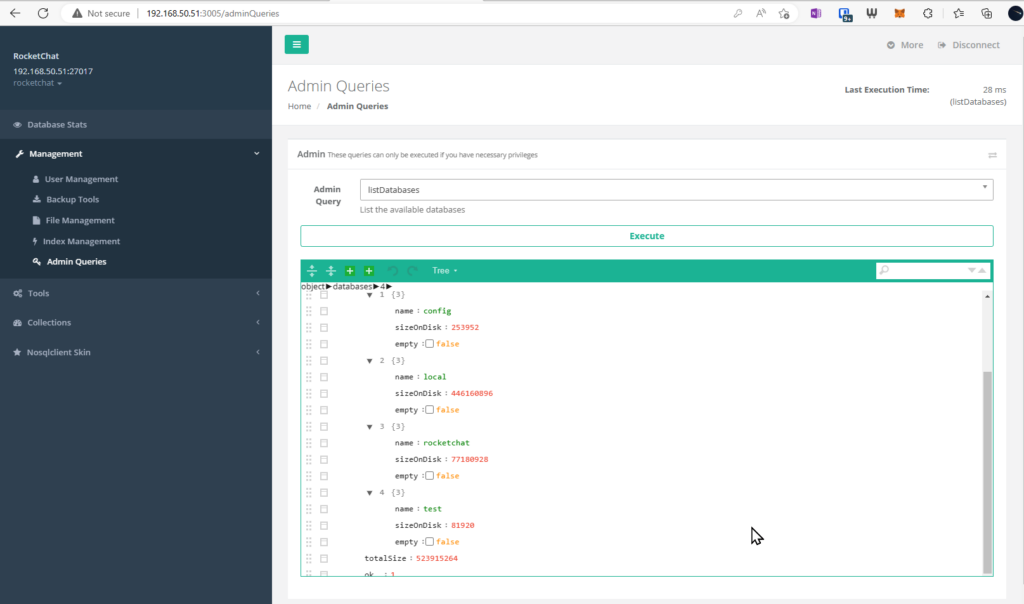Click the undo arrow in the JSON editor toolbar
Screen dimensions: 1024x604
[x=392, y=270]
